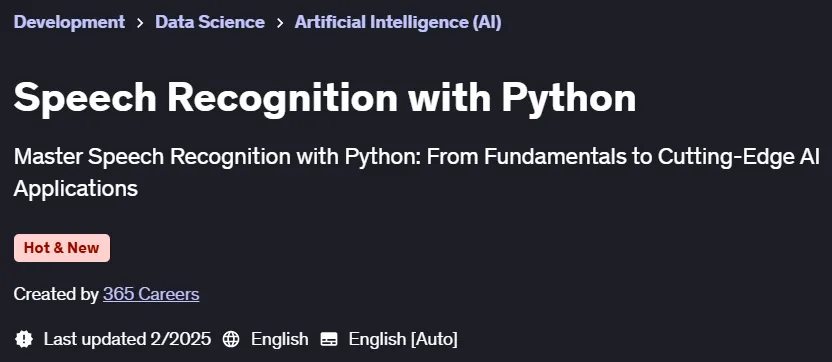832x362 pixels.
Task: Open the Artificial Intelligence (AI) breadcrumb link
Action: click(398, 22)
